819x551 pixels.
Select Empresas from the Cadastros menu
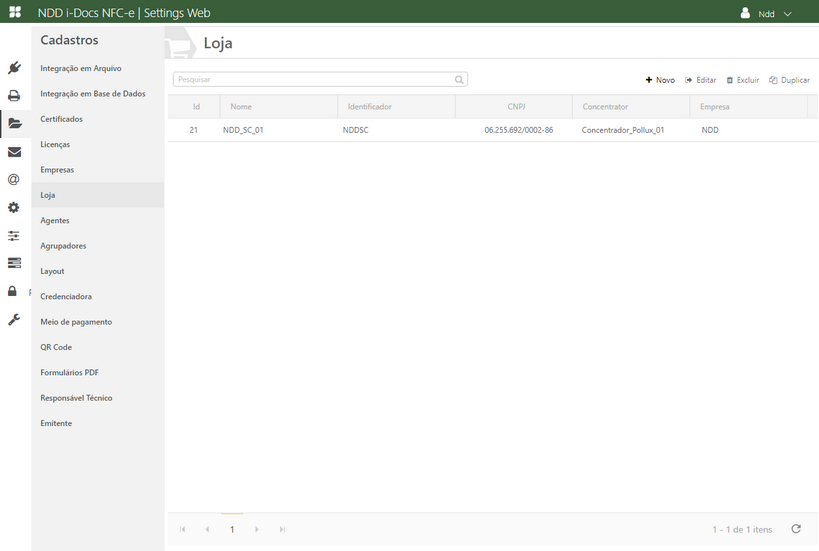[x=57, y=170]
